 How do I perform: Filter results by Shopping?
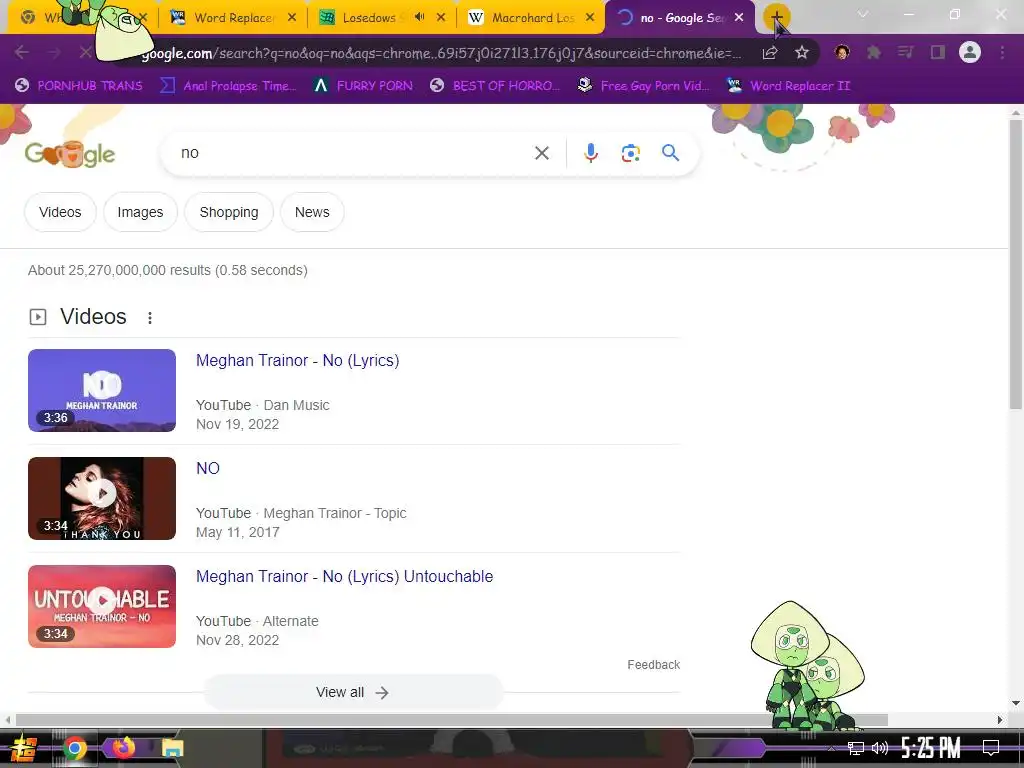tap(229, 212)
